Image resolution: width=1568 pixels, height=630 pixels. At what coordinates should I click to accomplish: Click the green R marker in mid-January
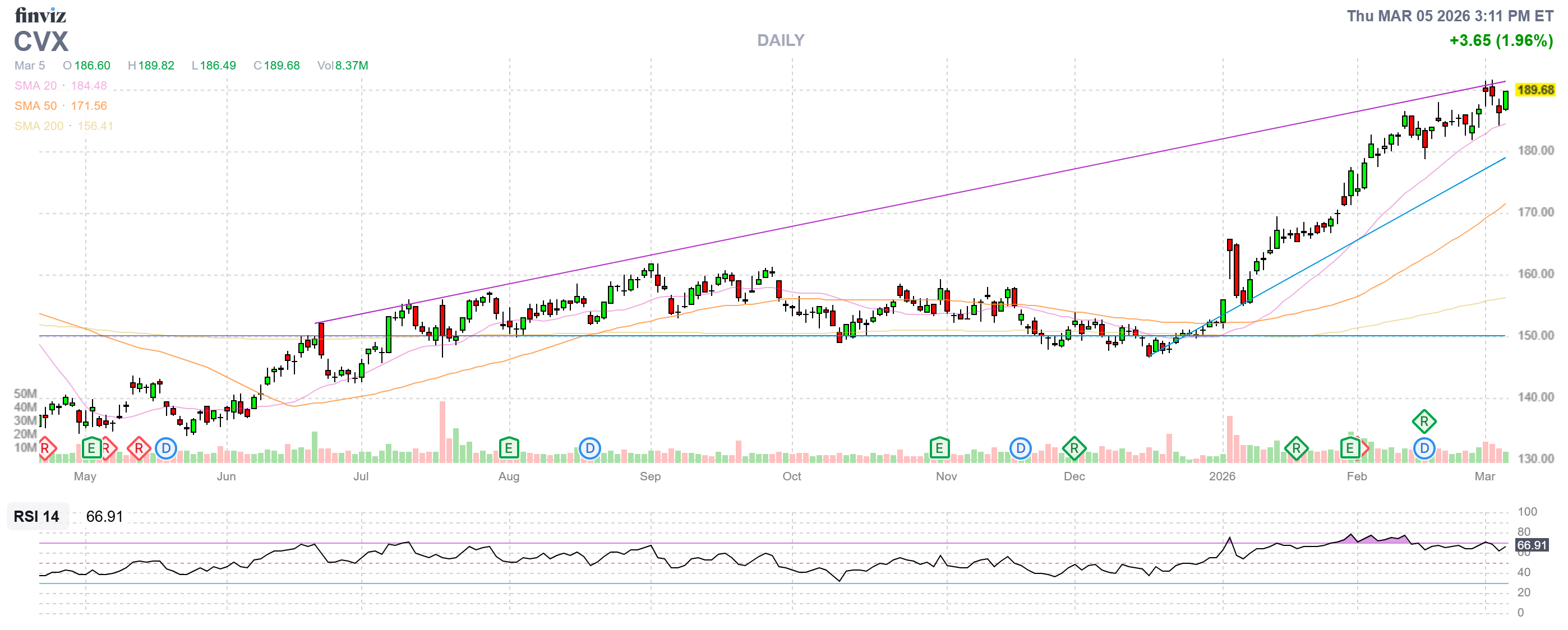click(1296, 449)
